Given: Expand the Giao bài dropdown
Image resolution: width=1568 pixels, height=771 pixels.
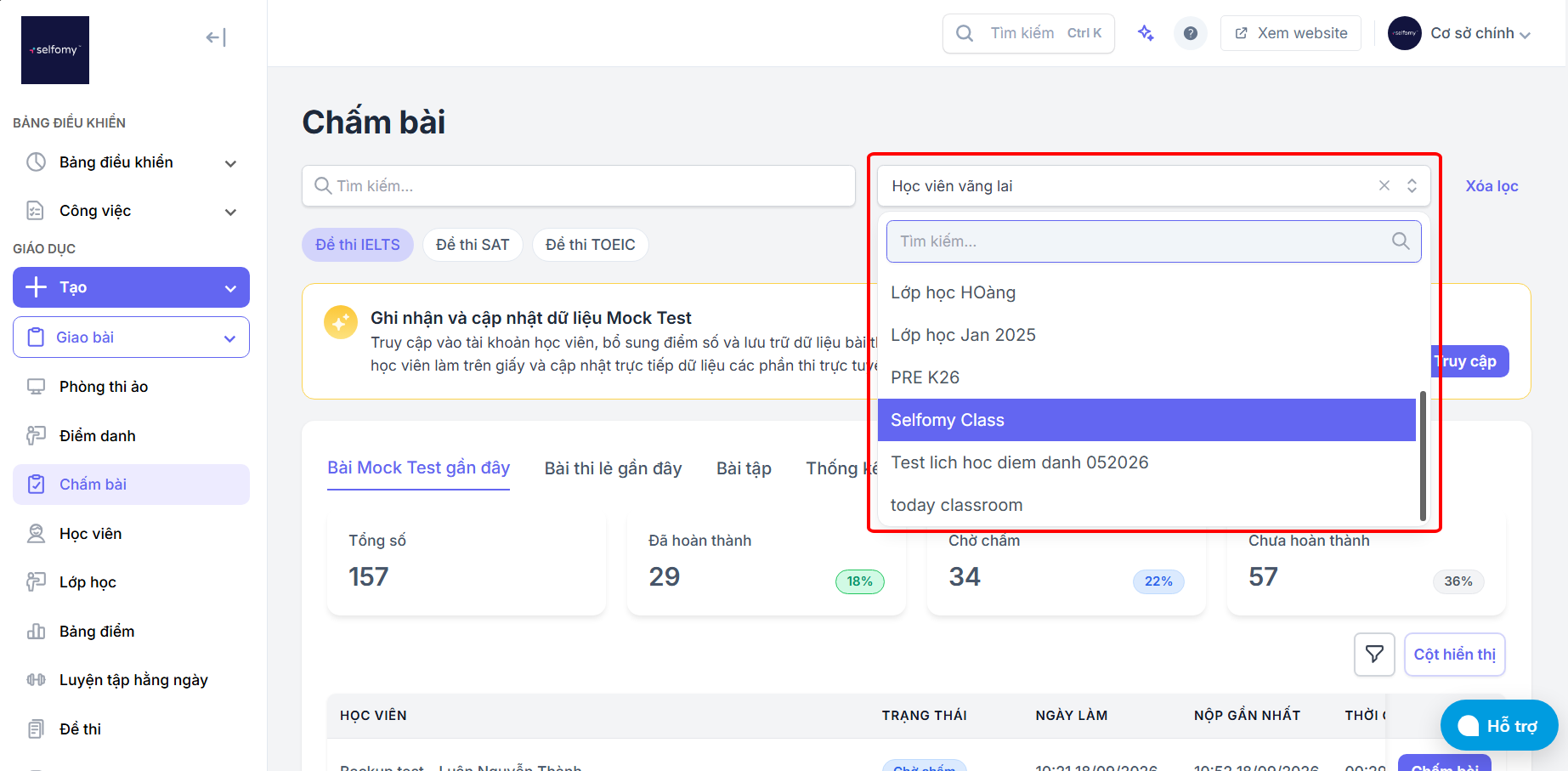Looking at the screenshot, I should (x=131, y=337).
